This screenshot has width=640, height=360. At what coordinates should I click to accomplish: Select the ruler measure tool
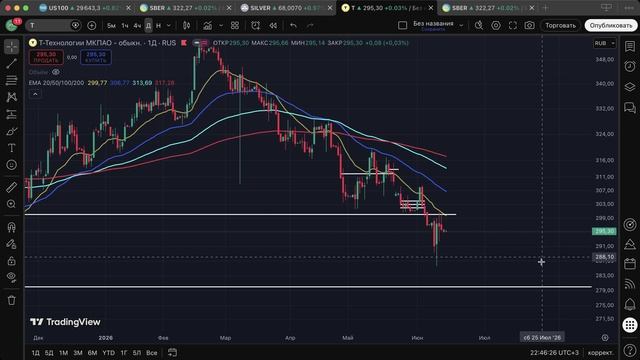(x=11, y=187)
